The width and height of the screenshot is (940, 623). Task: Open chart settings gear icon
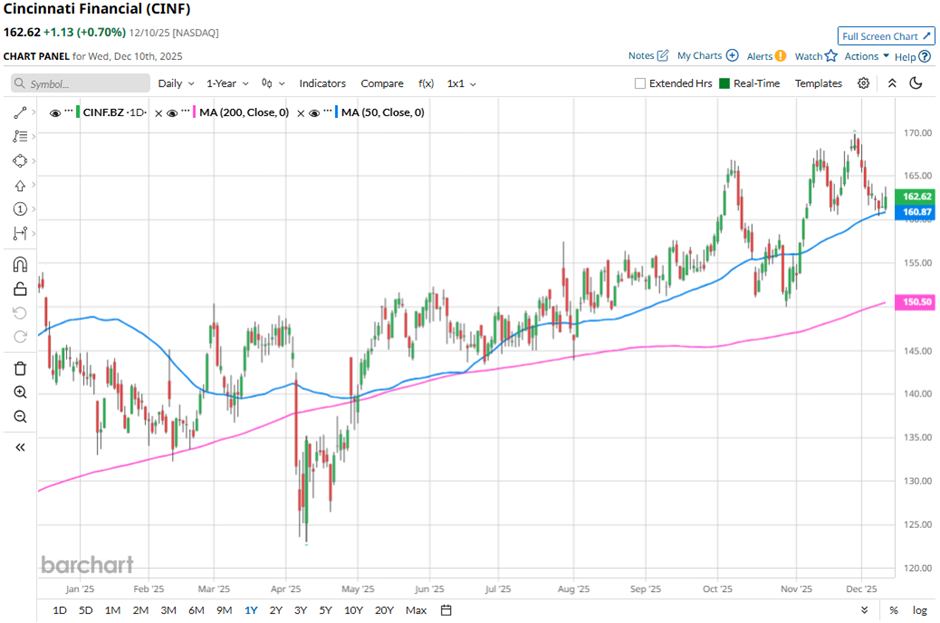pos(863,84)
